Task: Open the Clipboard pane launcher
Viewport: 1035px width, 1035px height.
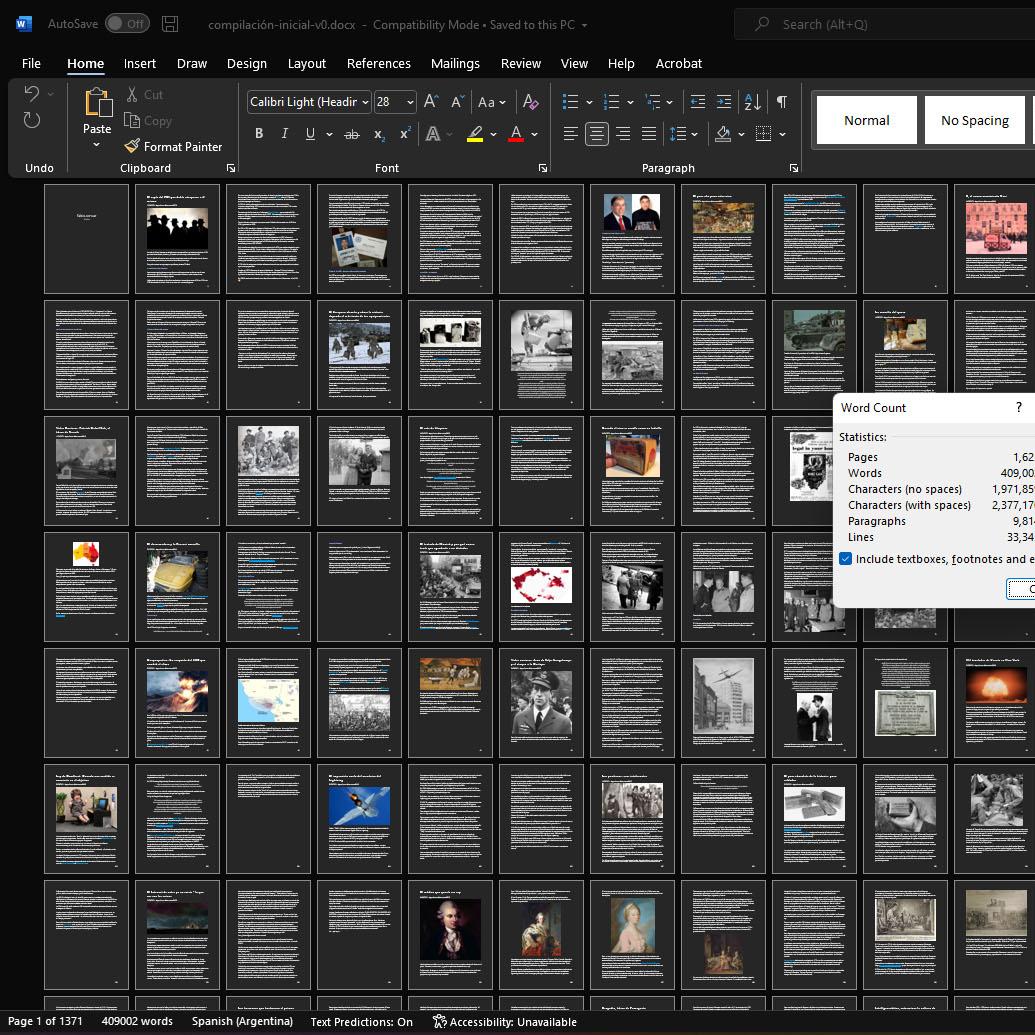Action: pyautogui.click(x=230, y=168)
